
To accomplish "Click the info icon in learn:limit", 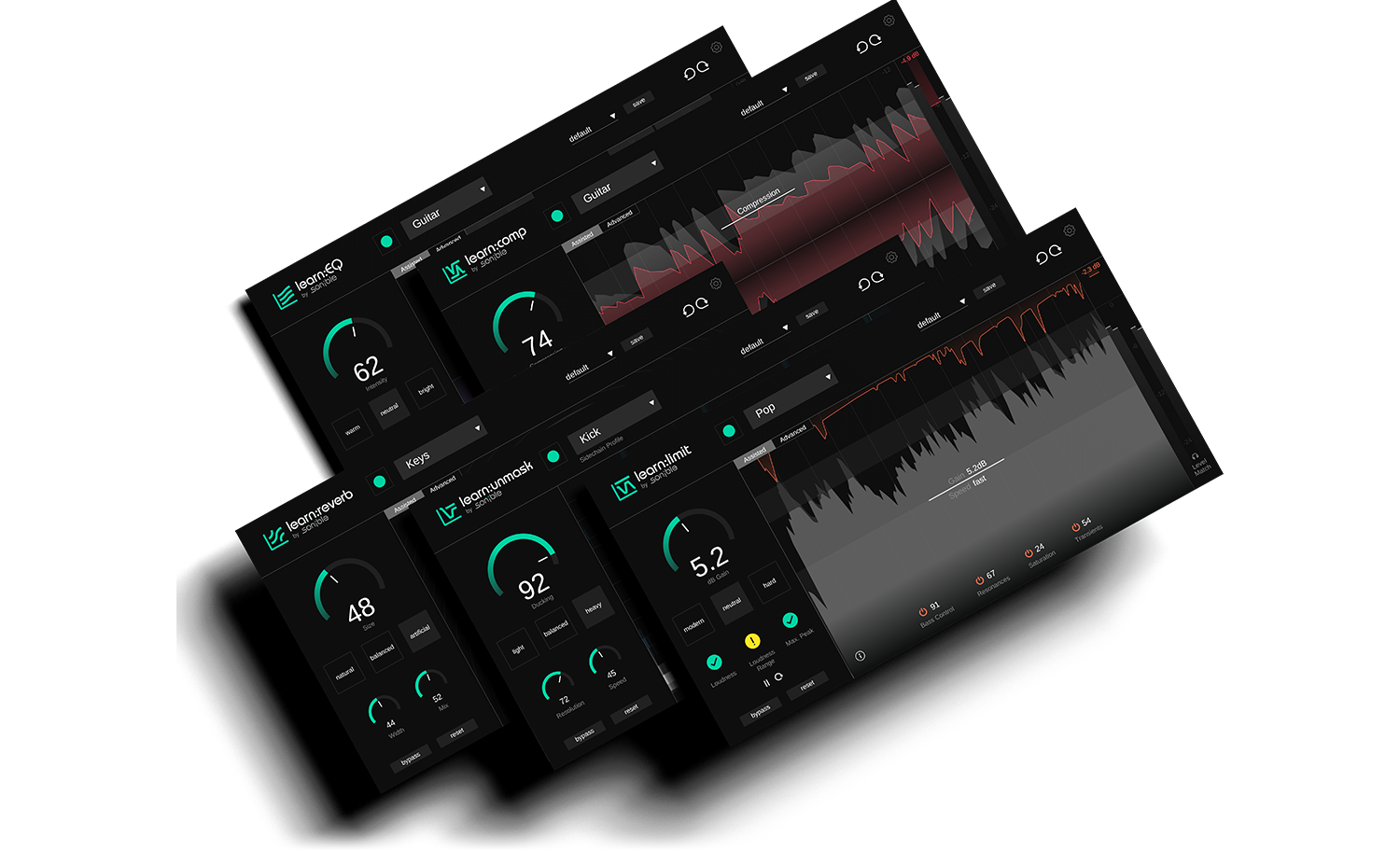I will coord(860,656).
